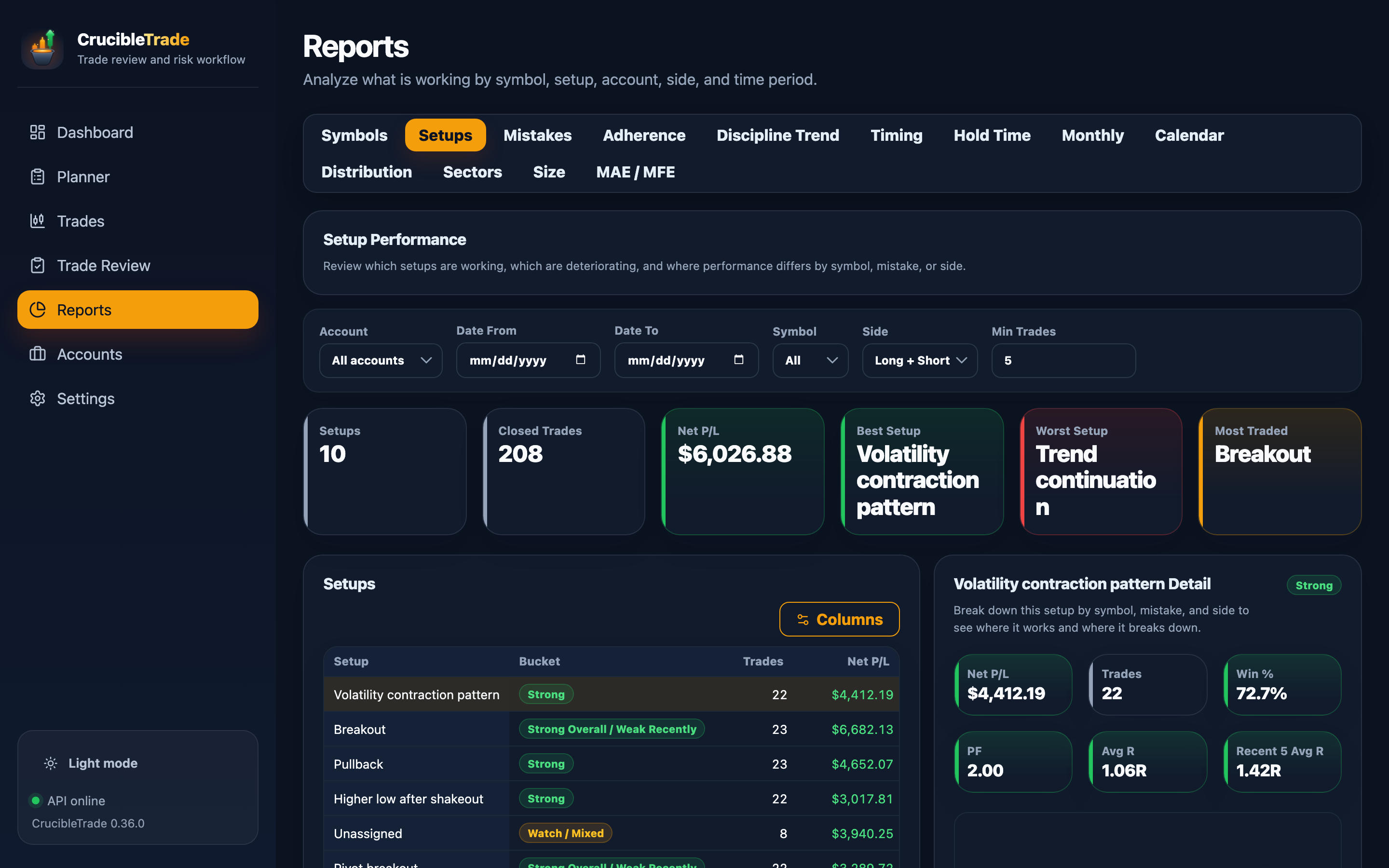1389x868 pixels.
Task: Open the Size tab
Action: pos(549,172)
